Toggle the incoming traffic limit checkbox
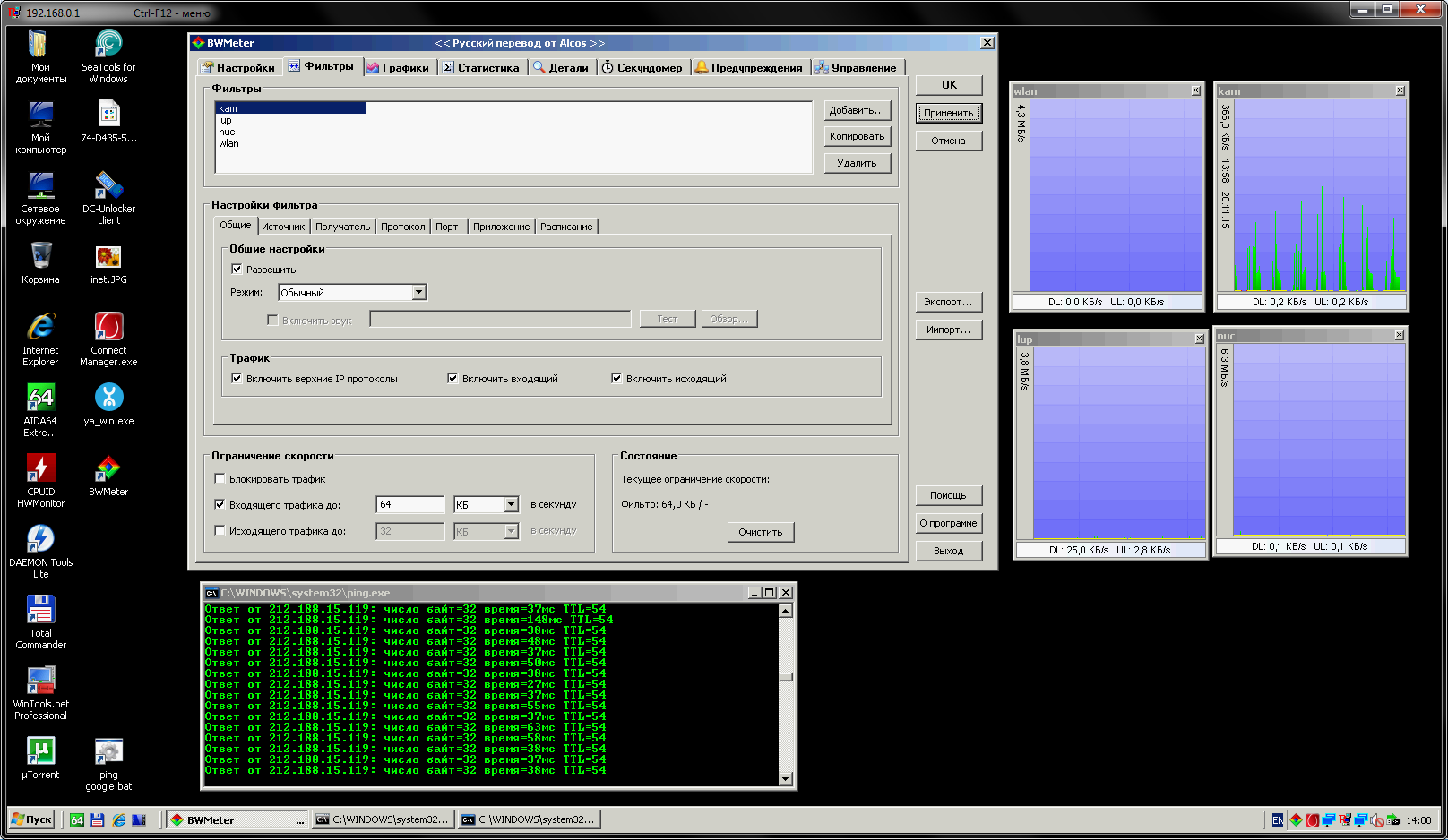 coord(220,505)
